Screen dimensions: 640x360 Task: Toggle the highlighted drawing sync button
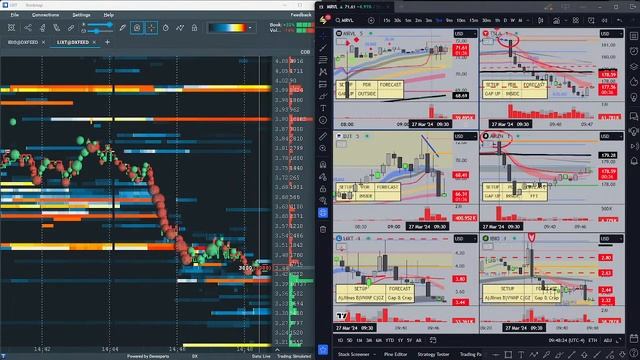click(x=323, y=213)
